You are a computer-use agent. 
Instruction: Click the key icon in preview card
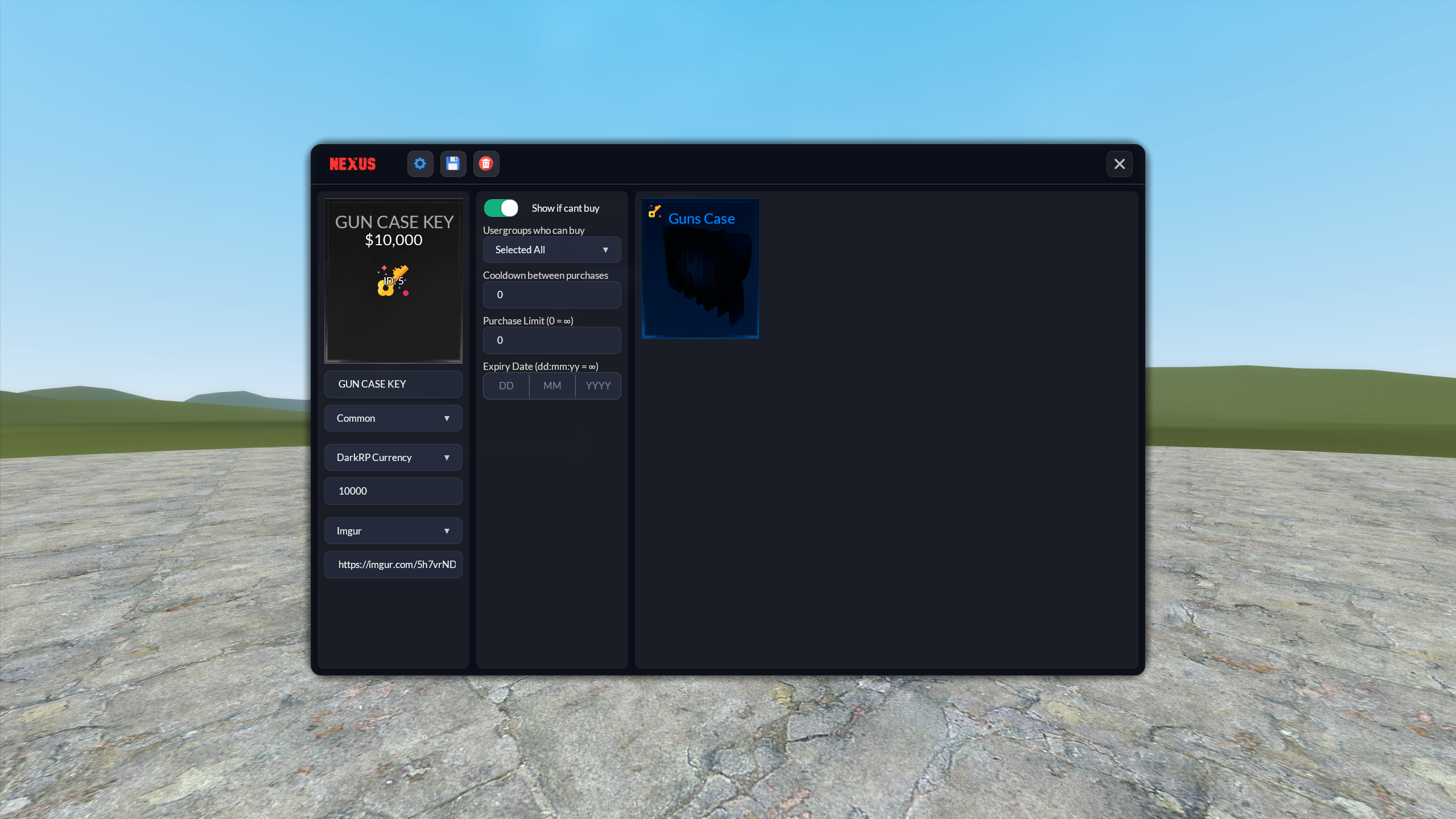[393, 281]
